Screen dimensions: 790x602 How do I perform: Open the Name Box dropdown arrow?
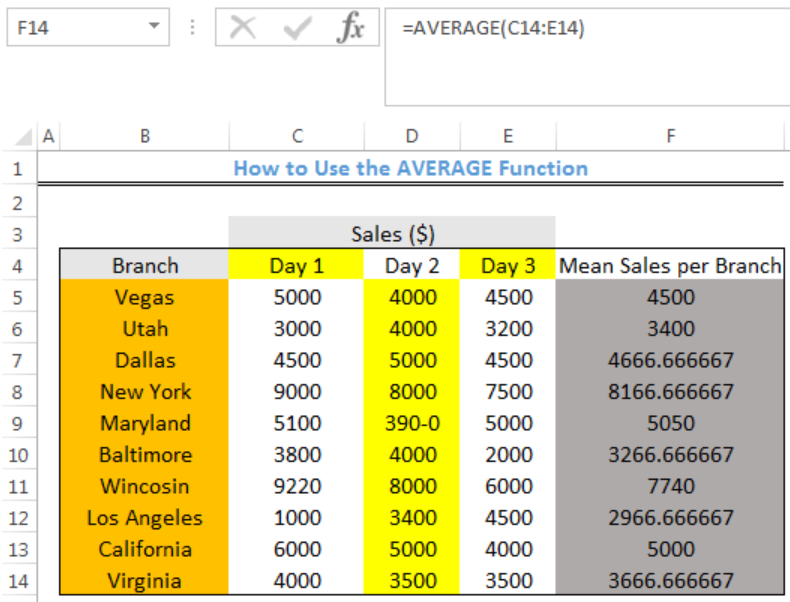(x=154, y=26)
